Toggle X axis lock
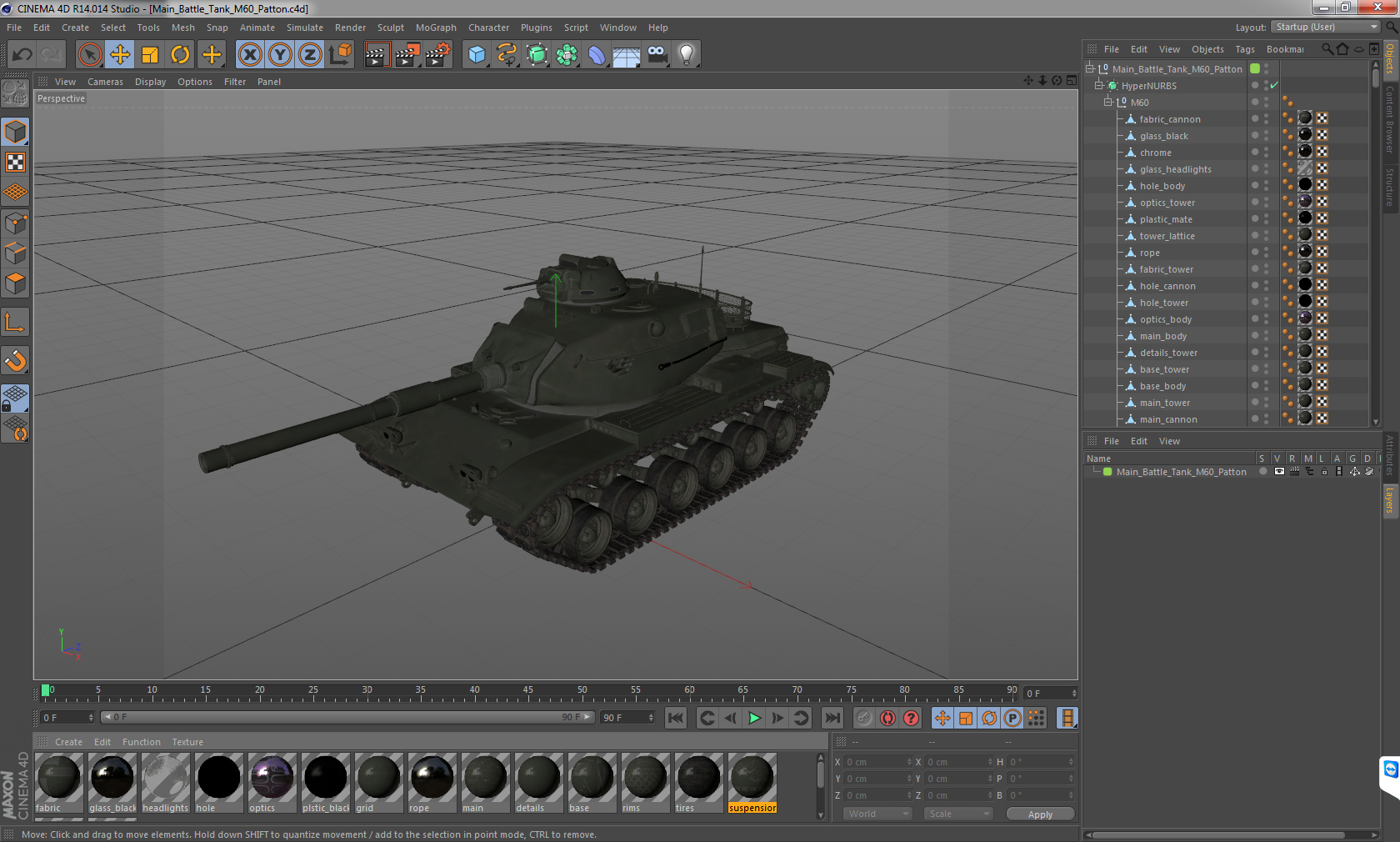This screenshot has height=842, width=1400. 249,55
